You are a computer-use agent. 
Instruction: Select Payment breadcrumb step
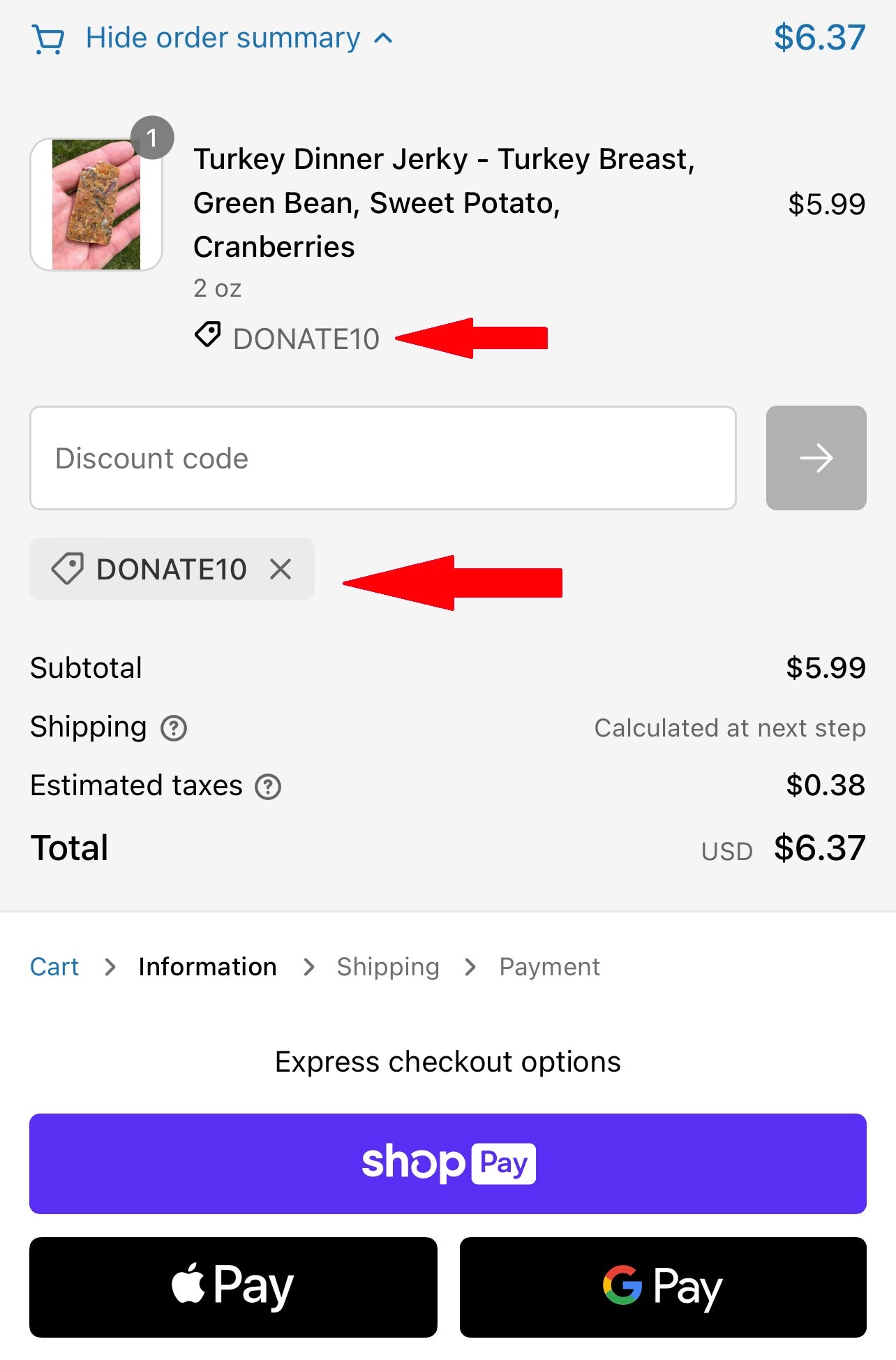549,967
